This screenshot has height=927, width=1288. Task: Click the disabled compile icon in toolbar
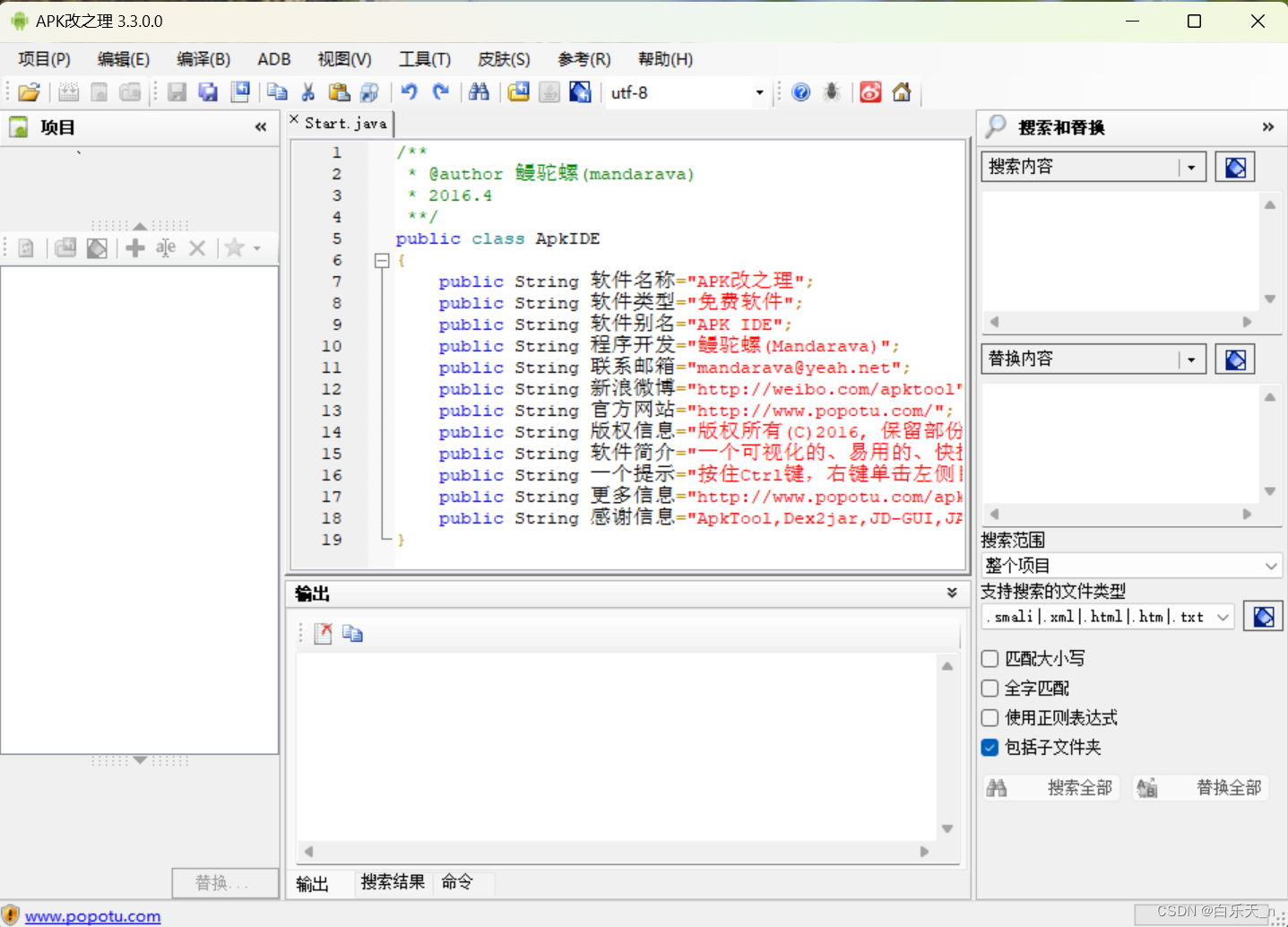pos(69,92)
